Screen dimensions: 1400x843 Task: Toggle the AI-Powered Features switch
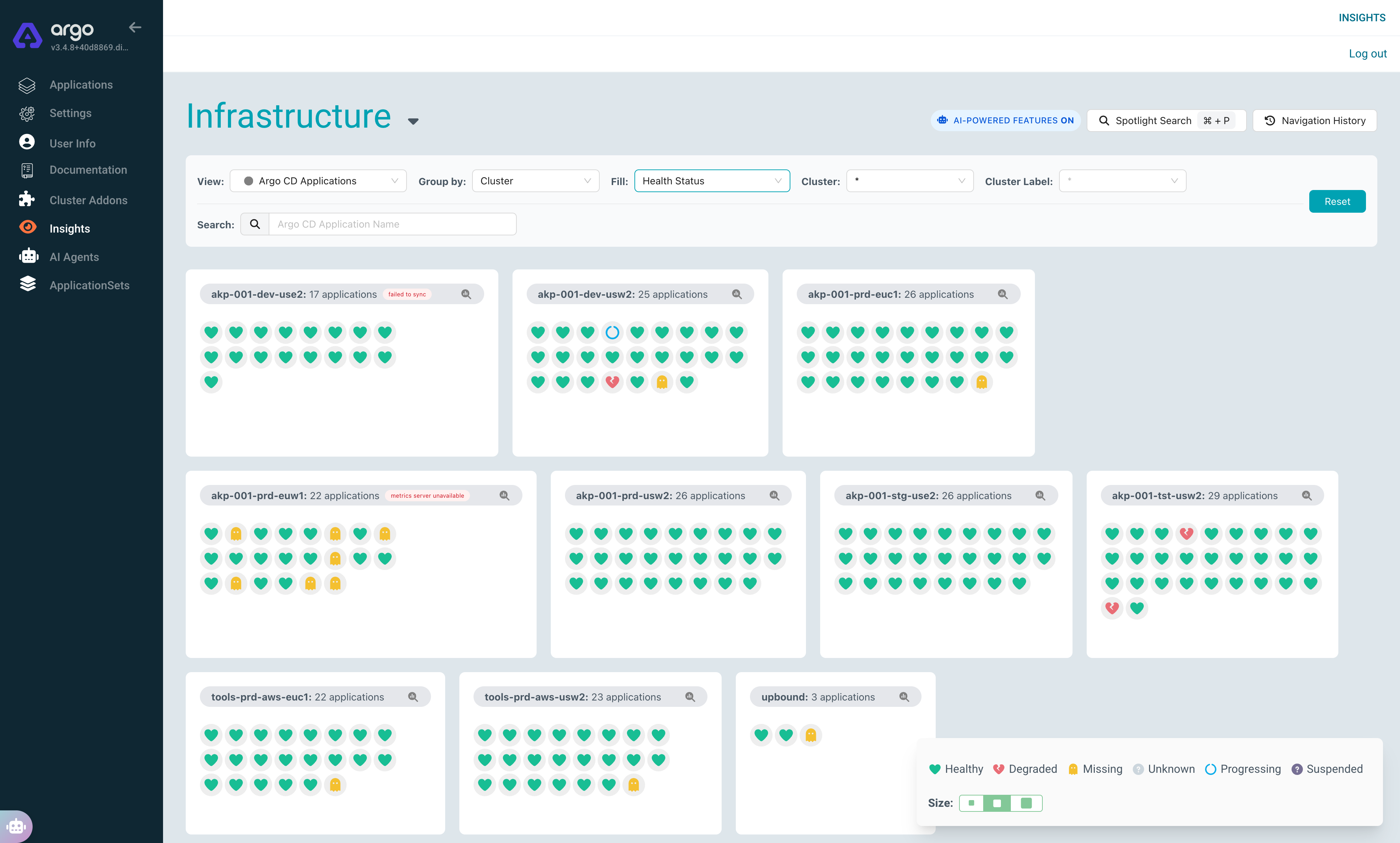tap(1005, 121)
